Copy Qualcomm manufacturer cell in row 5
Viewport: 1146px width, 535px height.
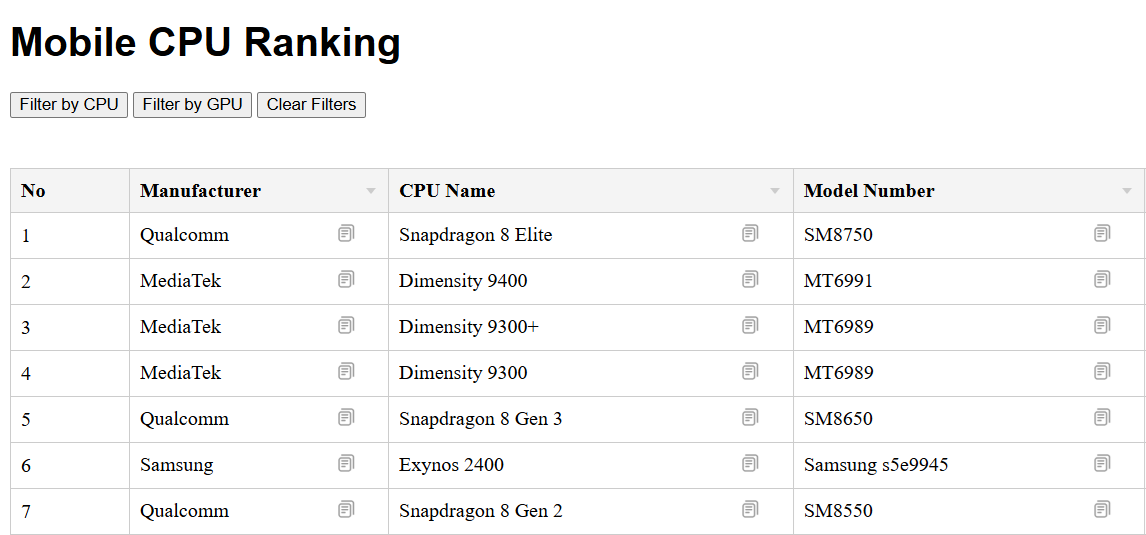click(346, 418)
